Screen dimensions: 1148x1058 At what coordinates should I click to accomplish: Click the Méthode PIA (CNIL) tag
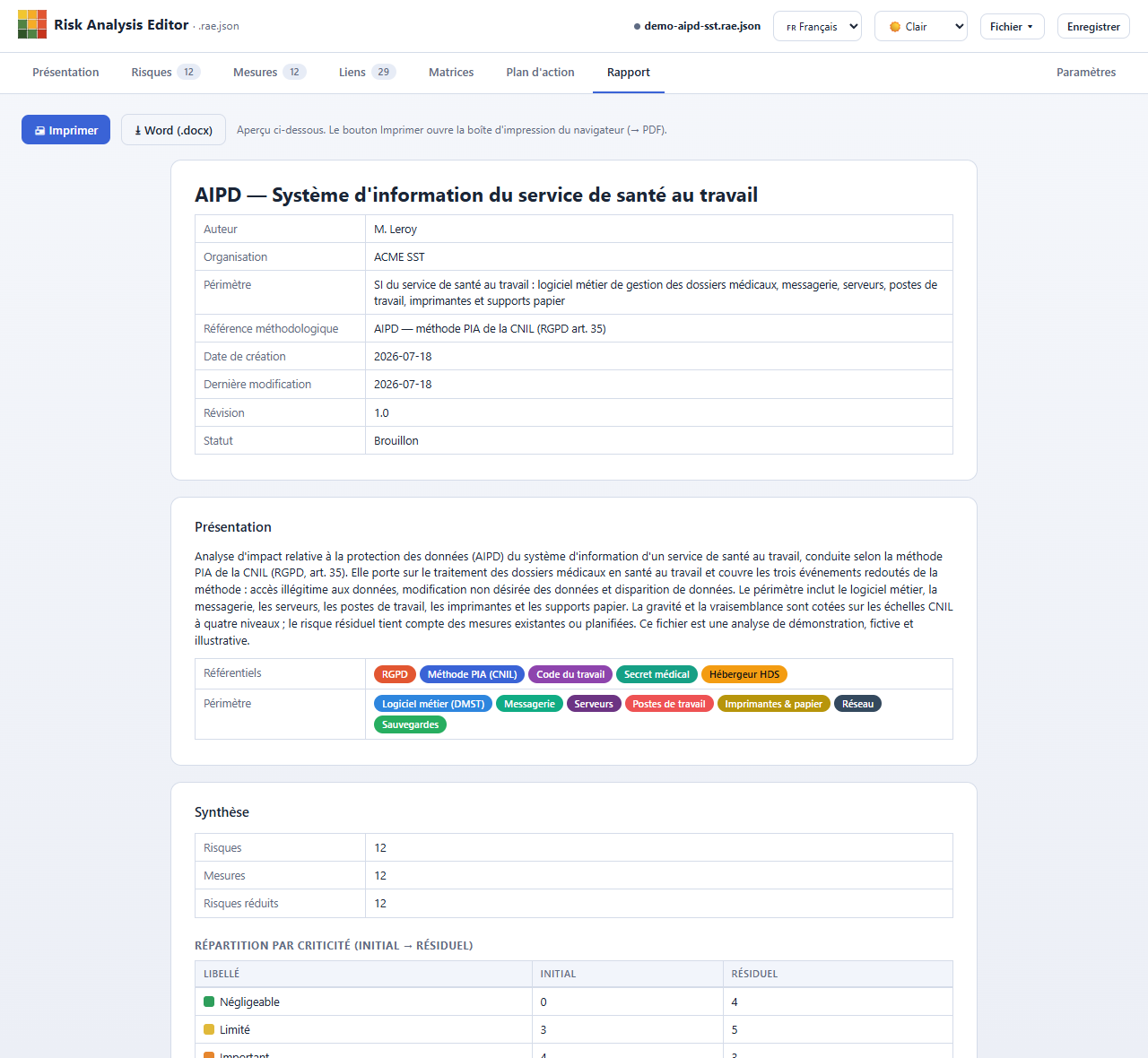click(472, 674)
